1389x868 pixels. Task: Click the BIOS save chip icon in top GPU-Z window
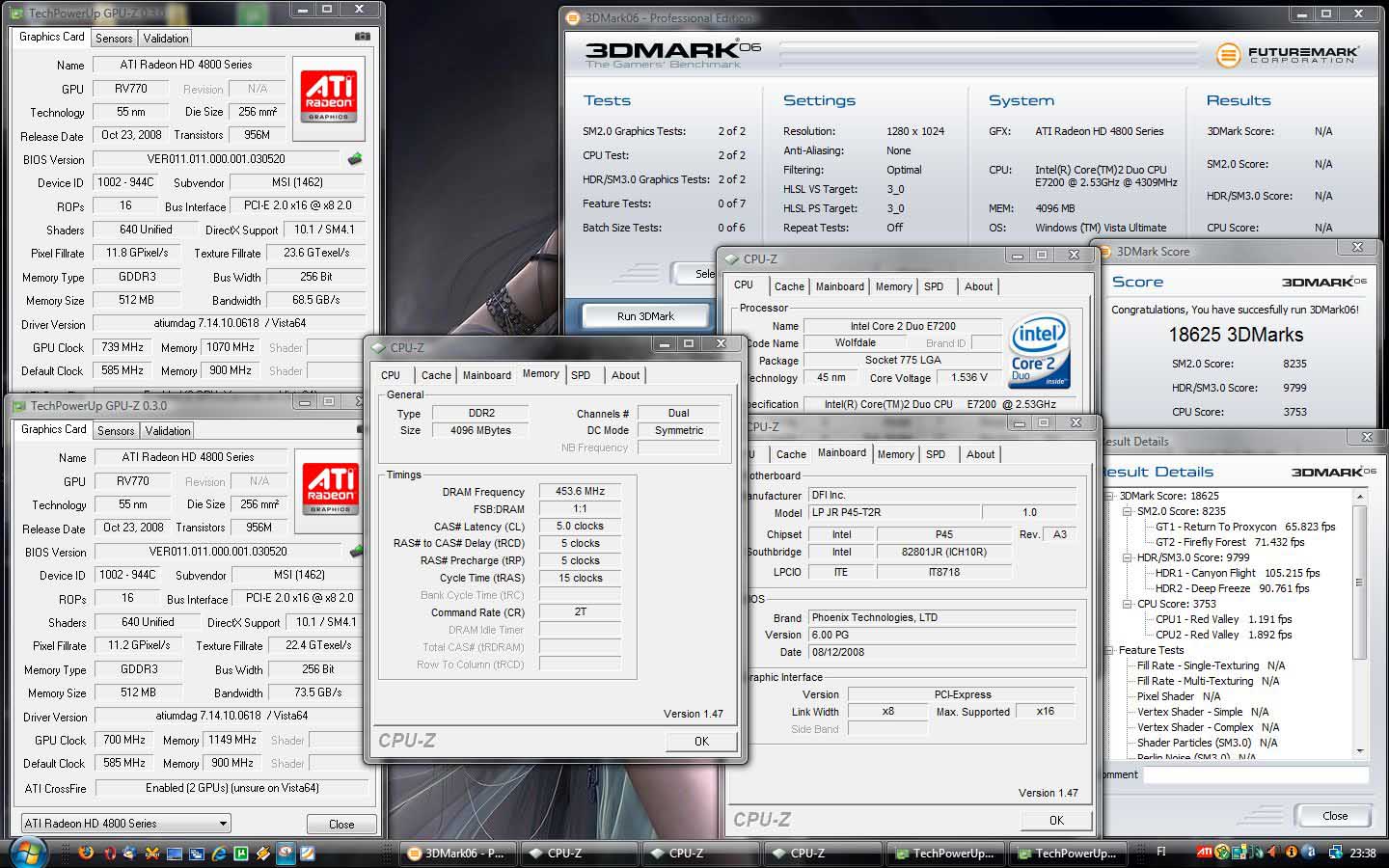pyautogui.click(x=355, y=159)
